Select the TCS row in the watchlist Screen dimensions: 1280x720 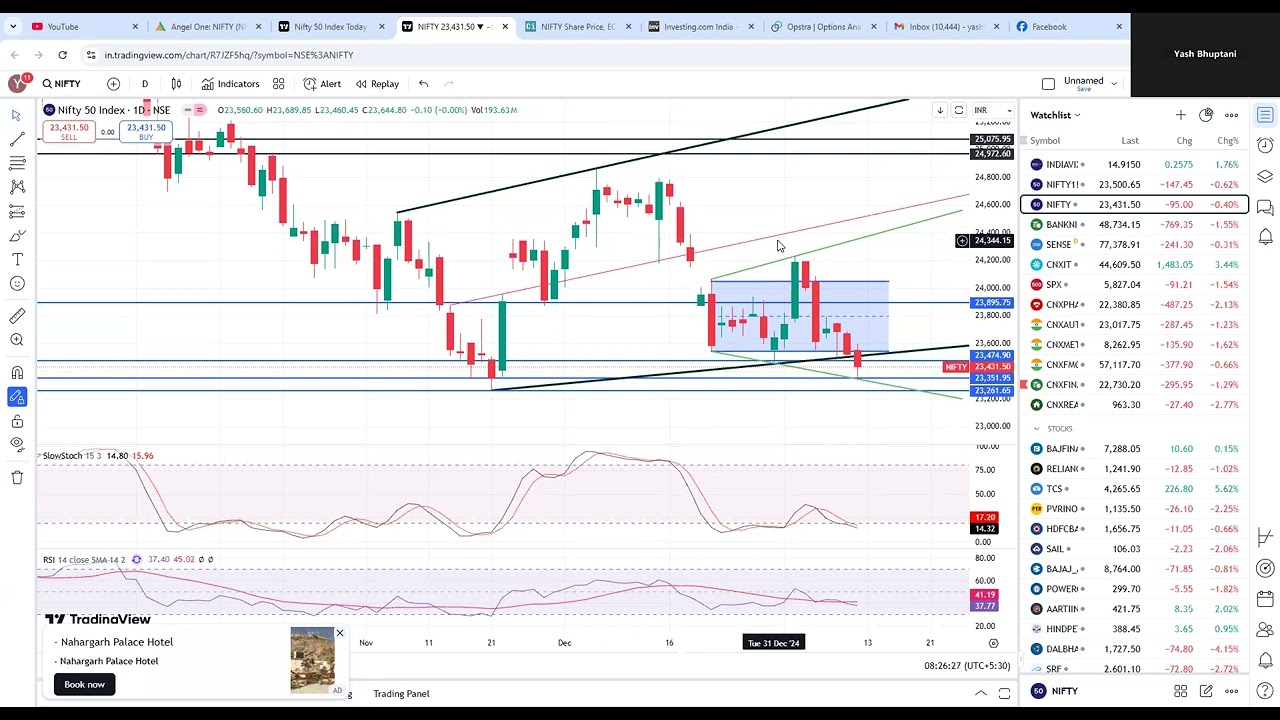tap(1134, 489)
